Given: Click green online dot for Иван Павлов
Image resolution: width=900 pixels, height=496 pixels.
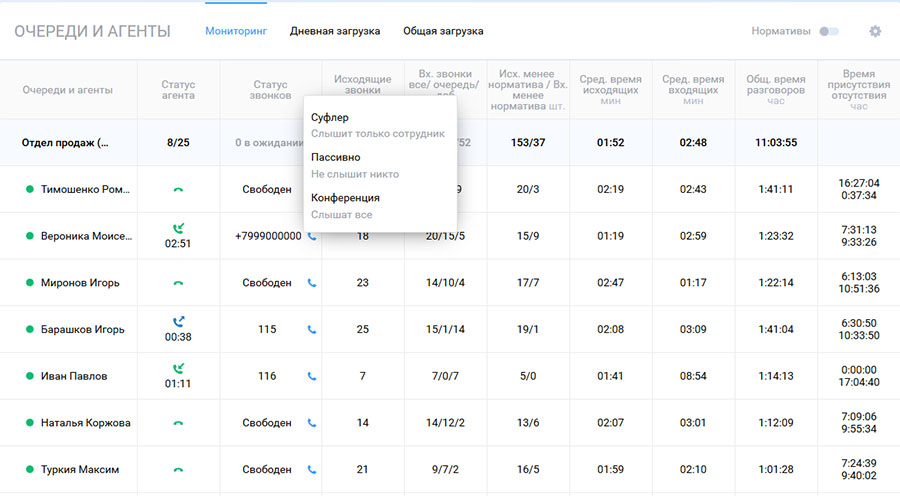Looking at the screenshot, I should (x=30, y=376).
